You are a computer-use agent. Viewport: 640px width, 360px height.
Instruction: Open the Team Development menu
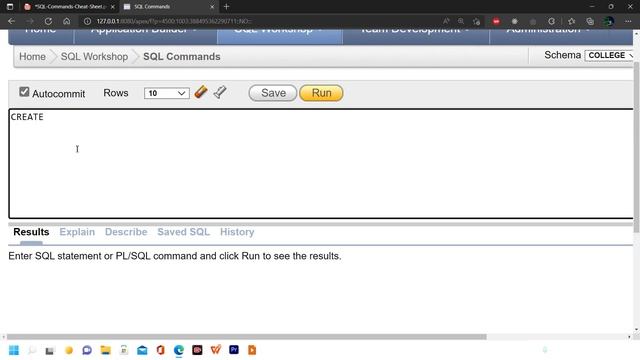tap(416, 36)
